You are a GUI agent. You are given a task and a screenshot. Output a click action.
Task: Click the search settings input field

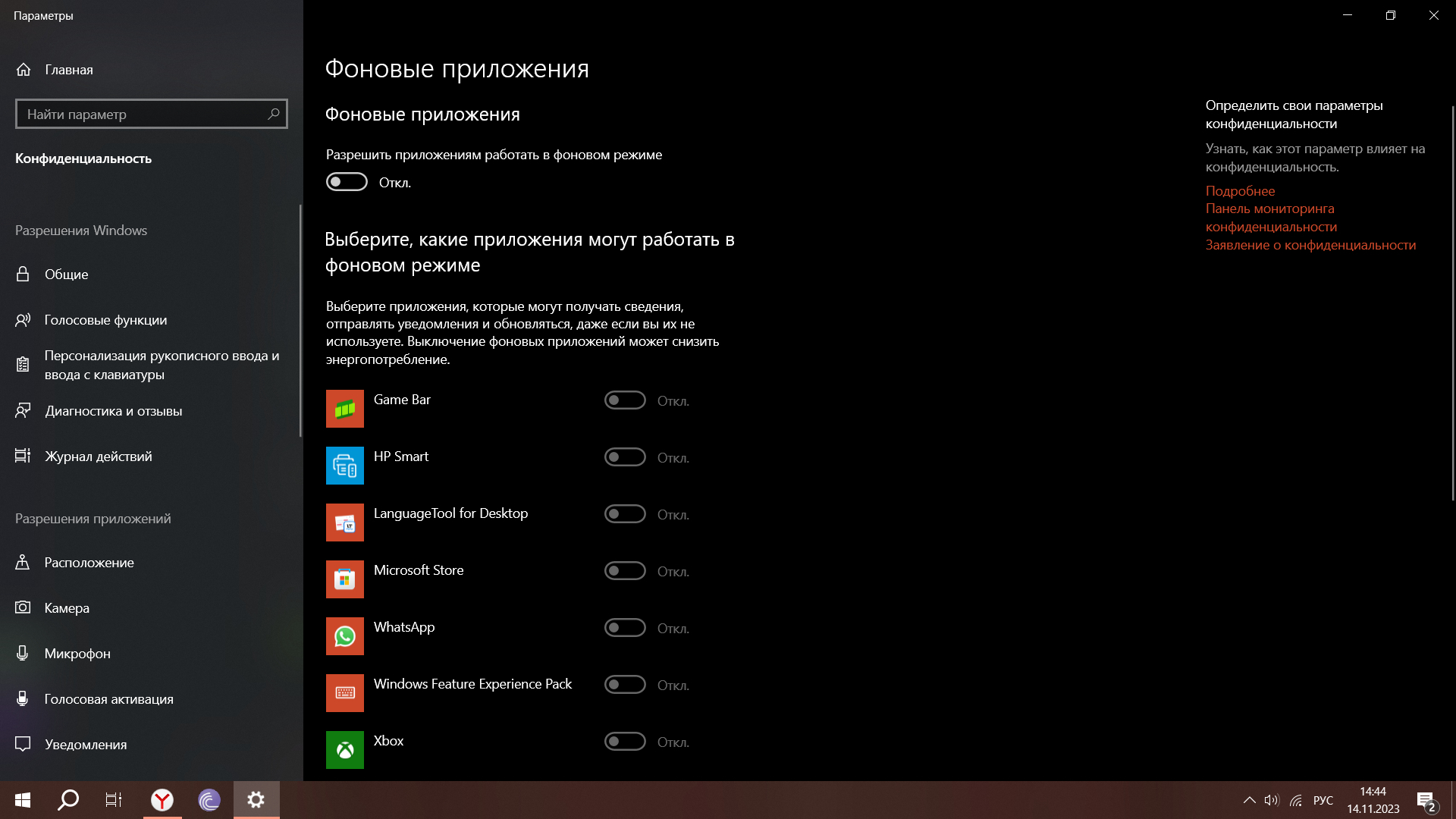(151, 113)
